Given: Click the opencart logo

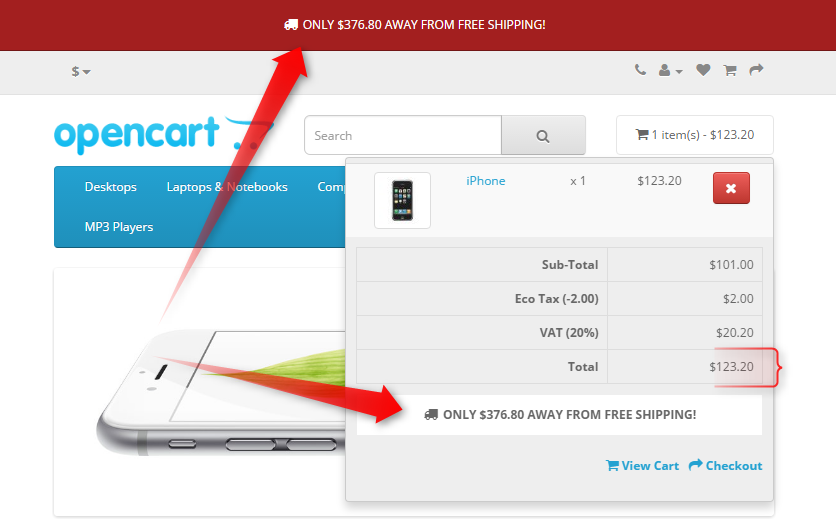Looking at the screenshot, I should point(164,134).
